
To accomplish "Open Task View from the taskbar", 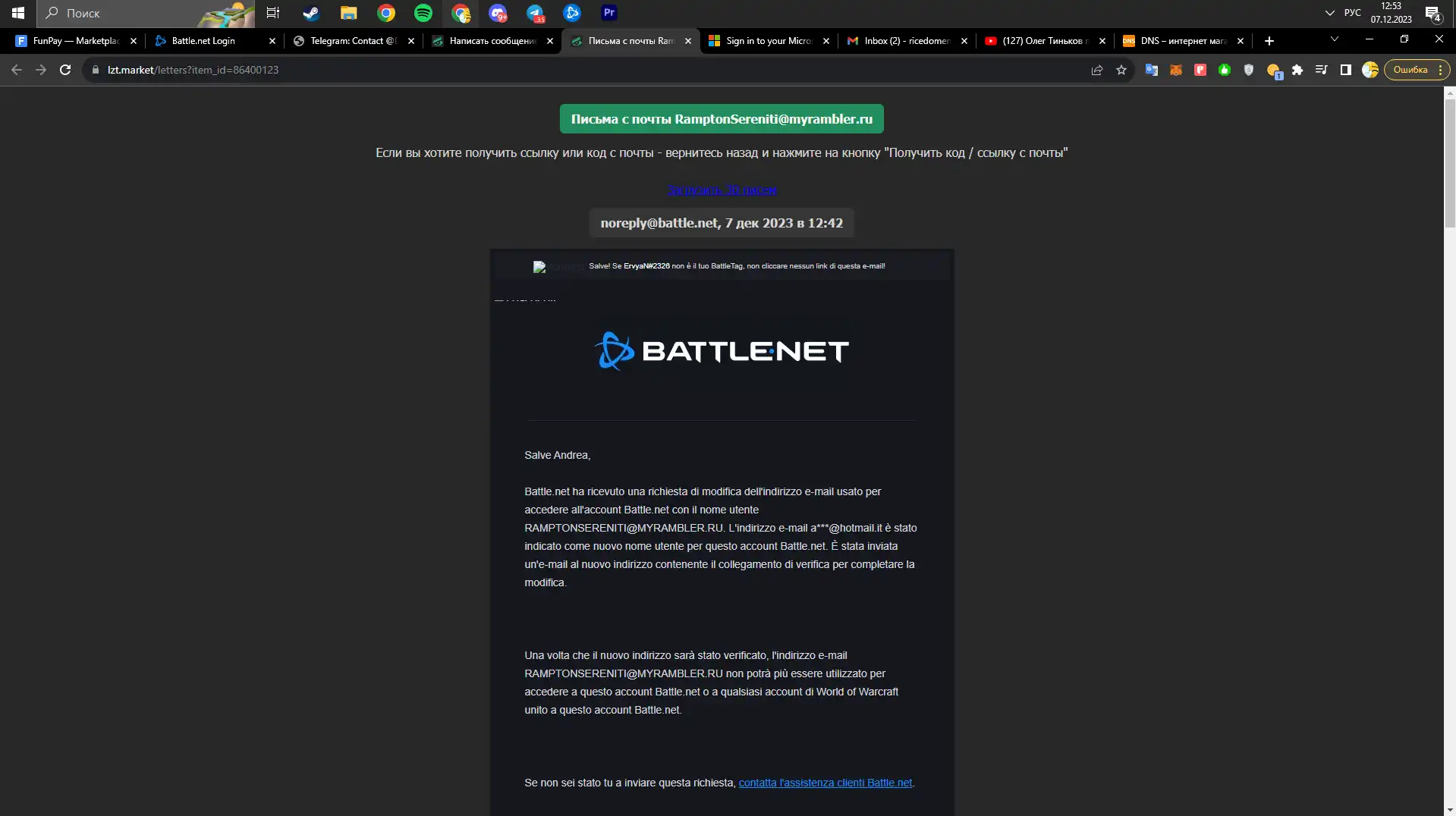I will 273,13.
